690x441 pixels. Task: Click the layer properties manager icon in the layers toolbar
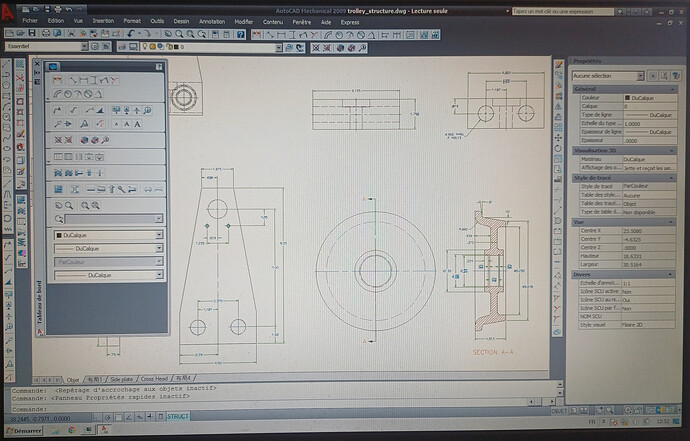(122, 47)
